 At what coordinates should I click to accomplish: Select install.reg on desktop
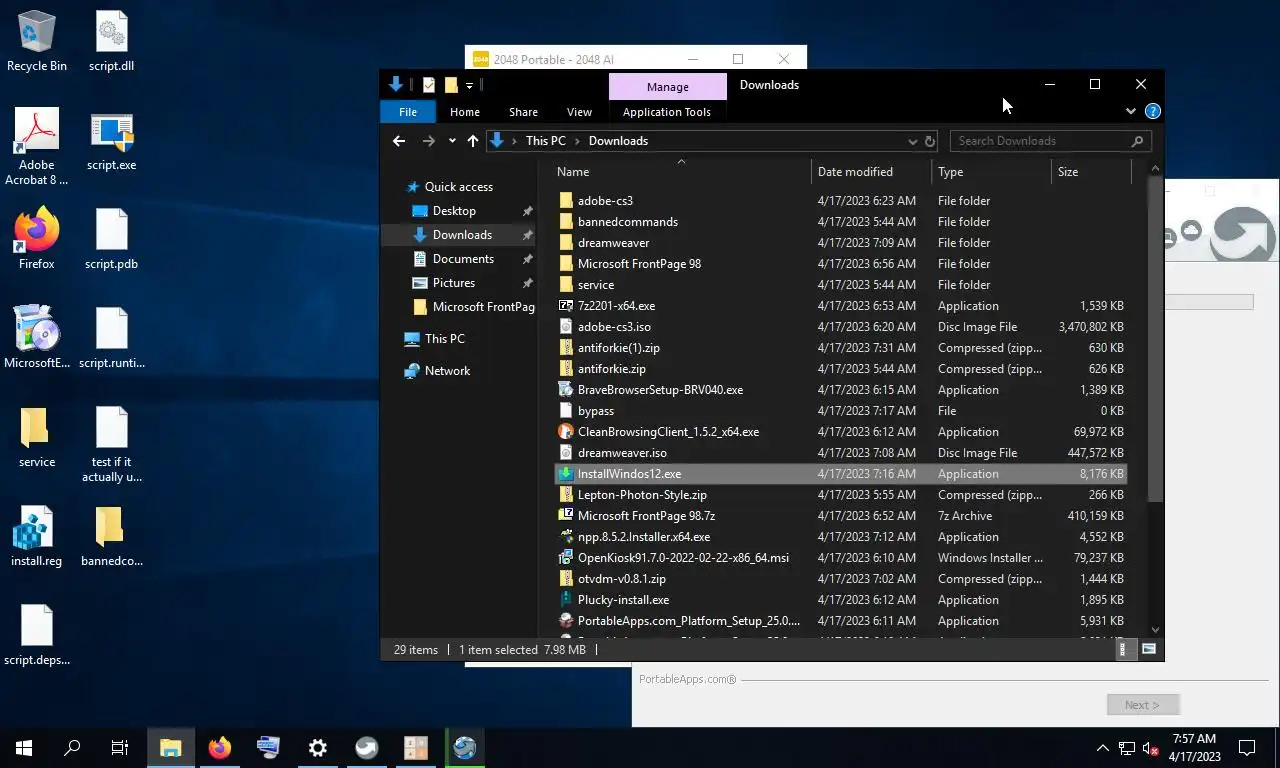click(36, 536)
